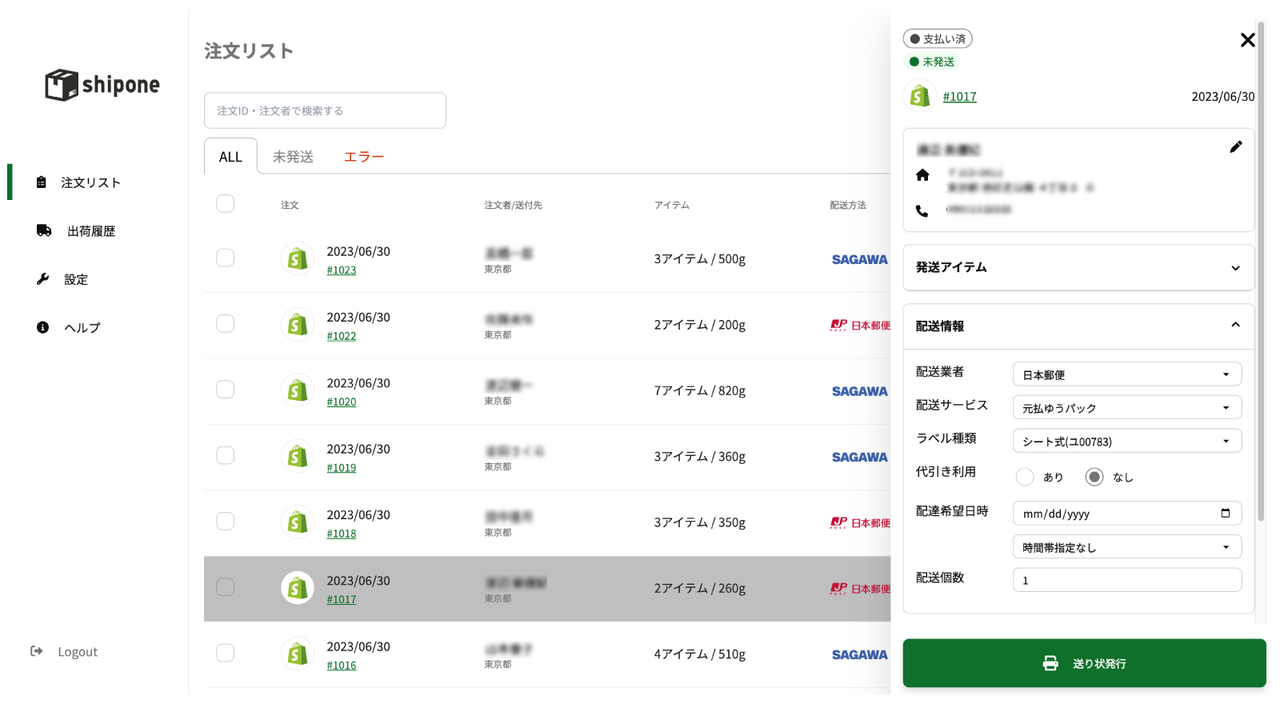1280x720 pixels.
Task: Click the order search field
Action: (x=325, y=110)
